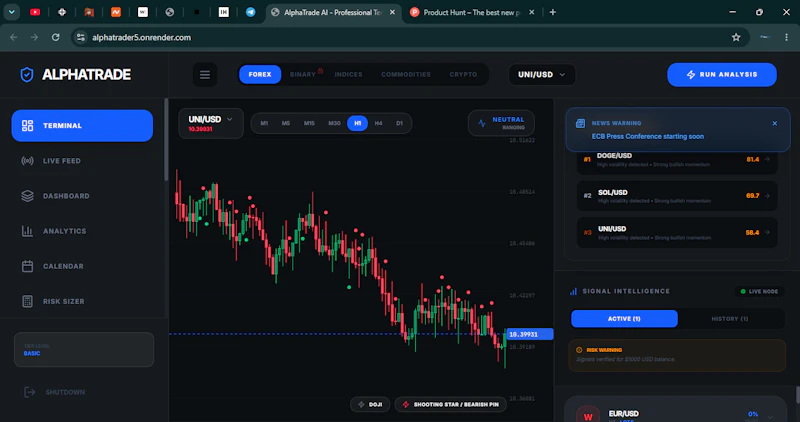Click the Live Feed broadcast icon
The height and width of the screenshot is (422, 800).
click(x=28, y=161)
